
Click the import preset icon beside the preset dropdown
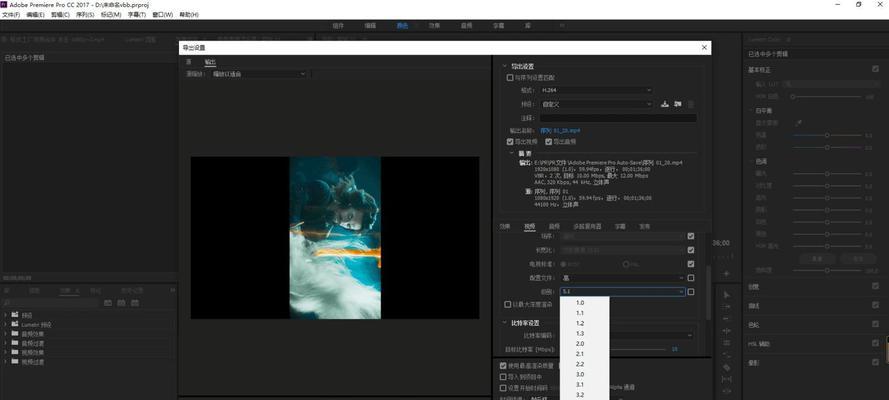(x=678, y=104)
